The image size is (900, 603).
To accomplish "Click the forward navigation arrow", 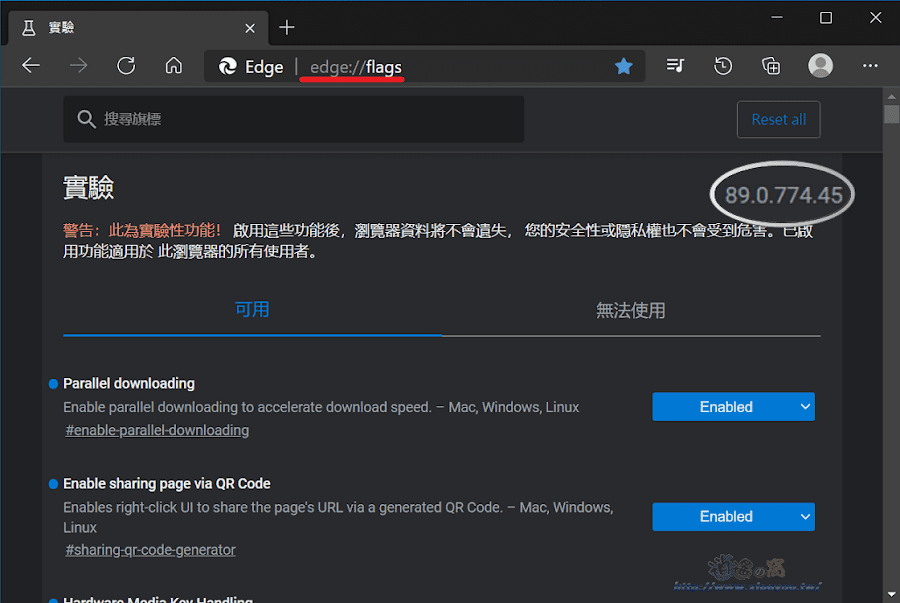I will pyautogui.click(x=79, y=65).
